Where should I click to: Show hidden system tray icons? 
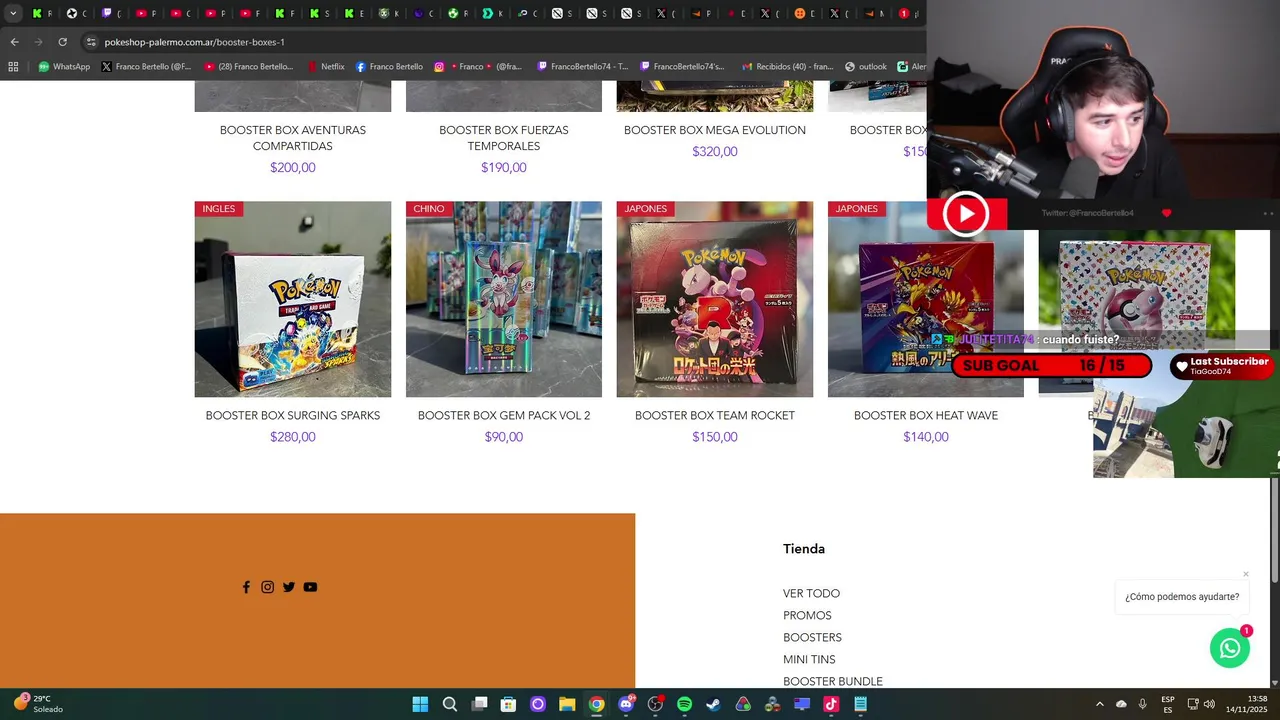point(1100,704)
